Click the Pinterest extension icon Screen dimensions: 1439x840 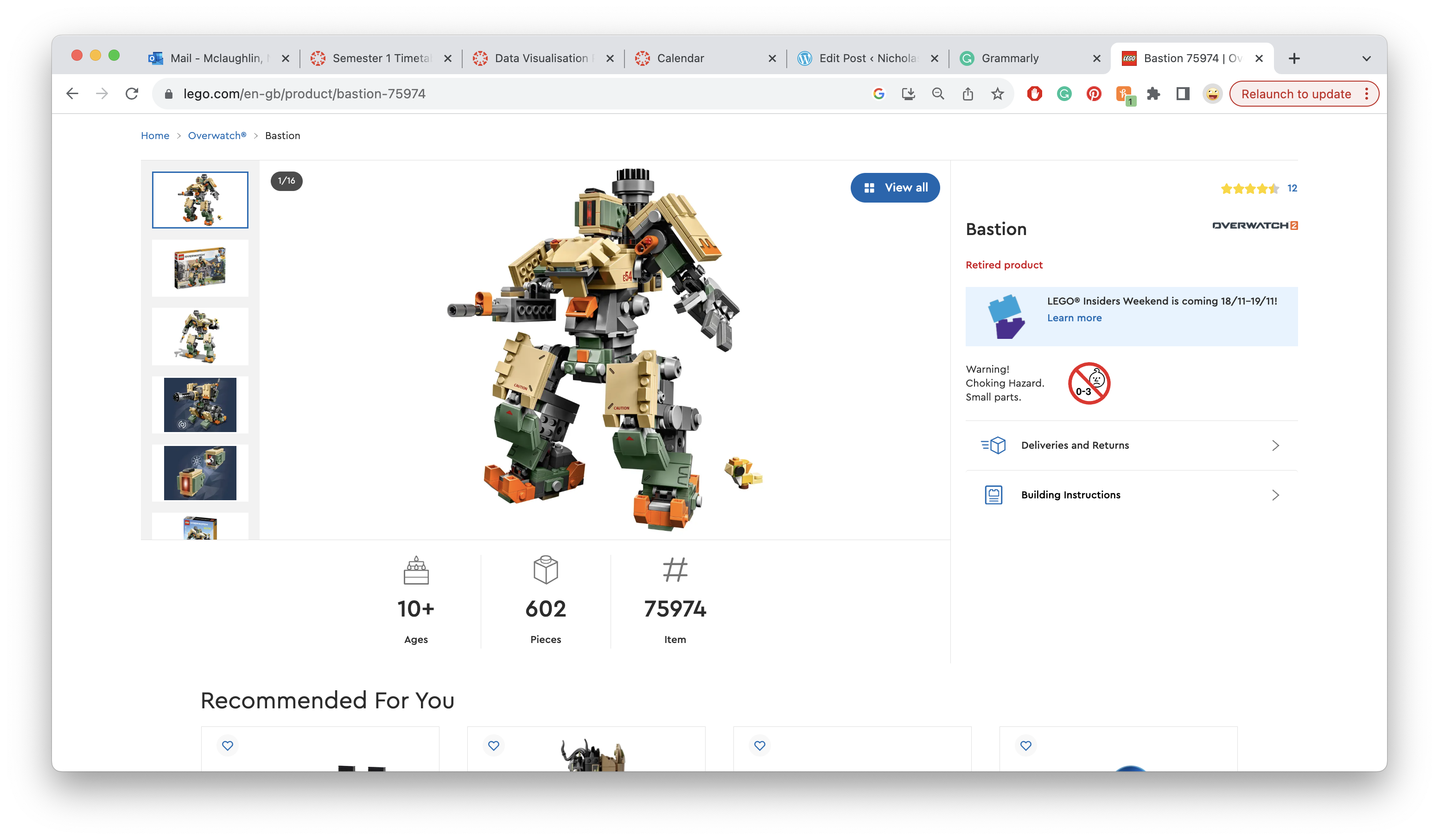[x=1094, y=94]
